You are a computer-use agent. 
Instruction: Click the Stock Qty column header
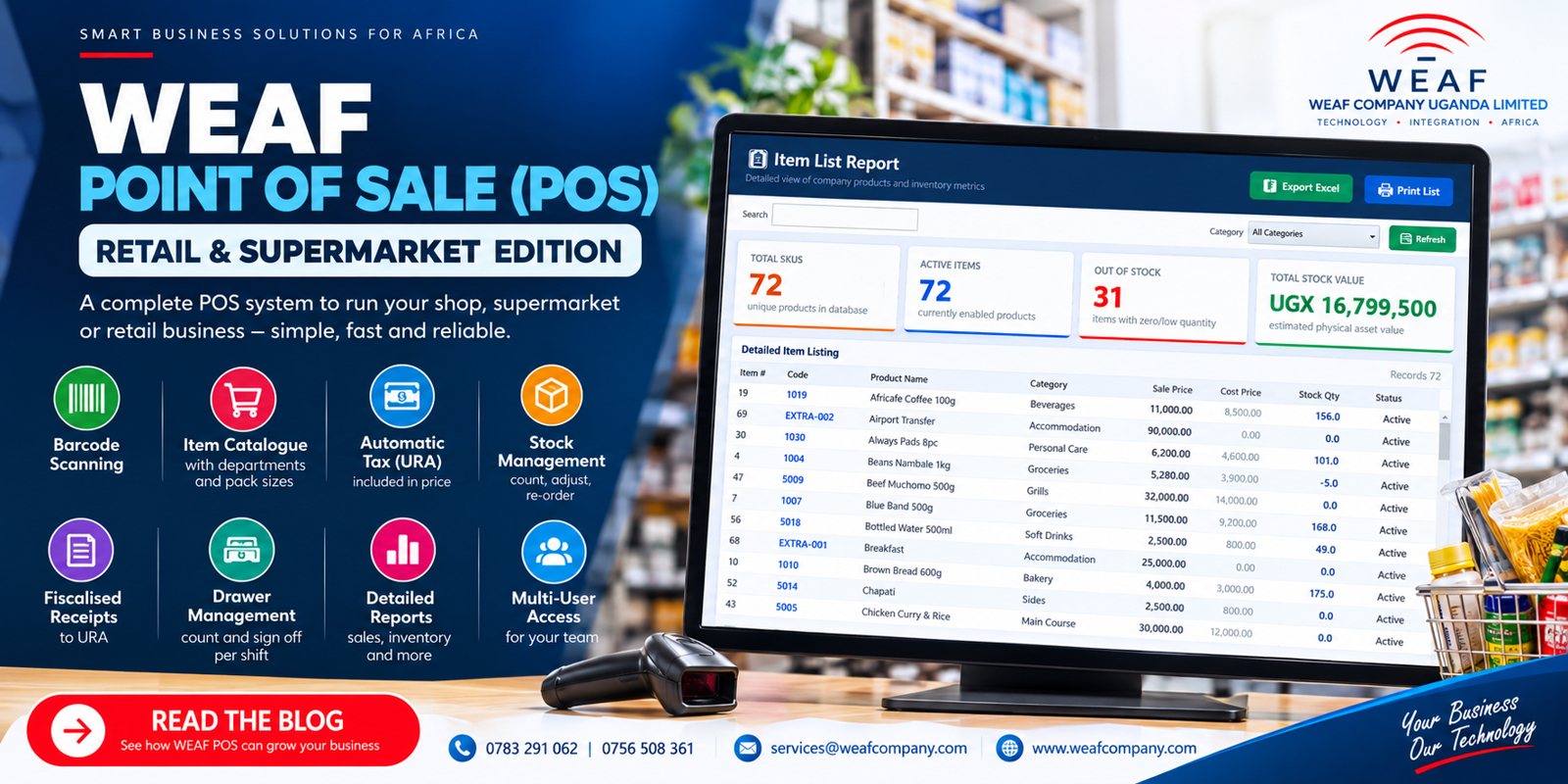1319,395
